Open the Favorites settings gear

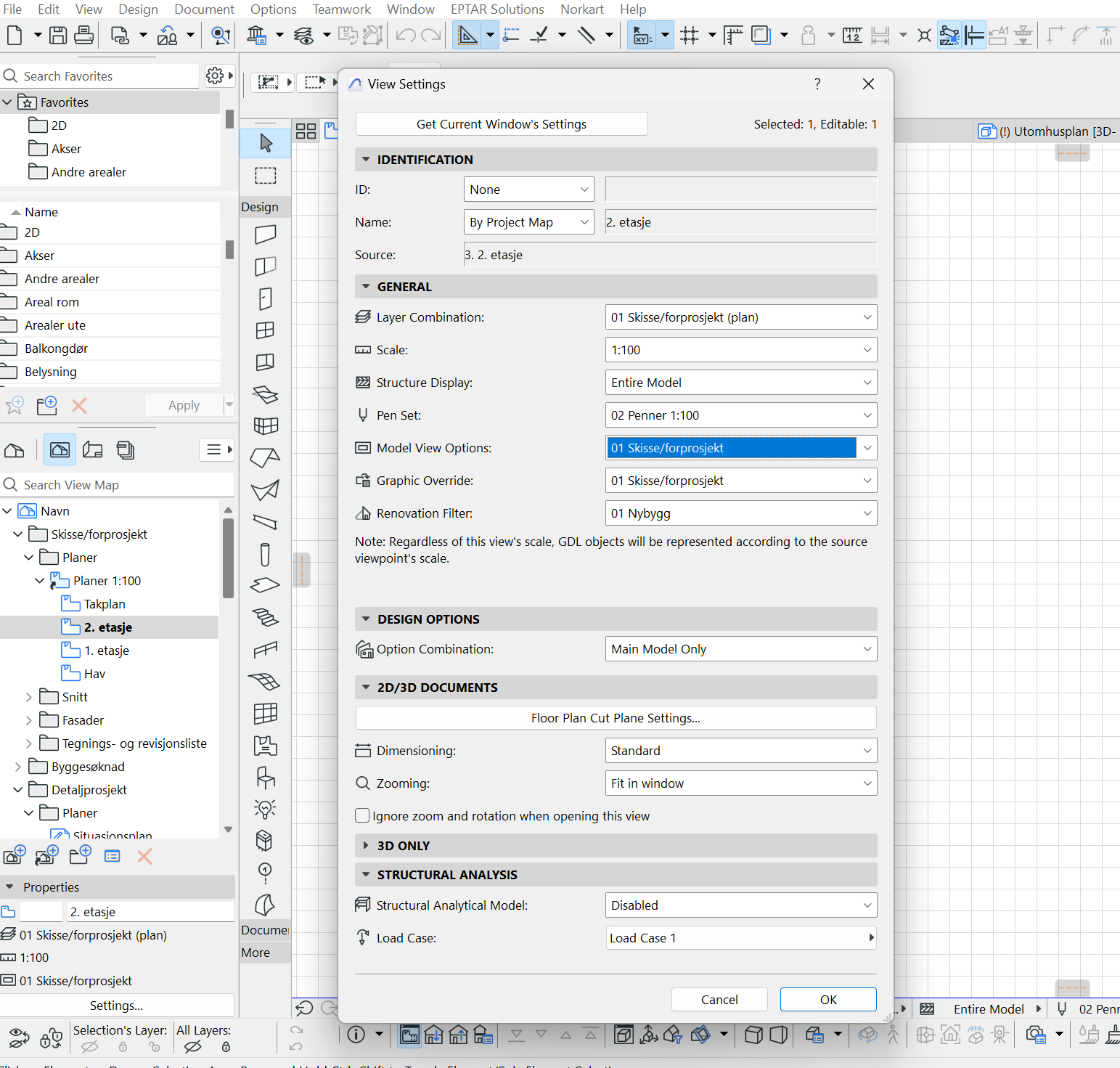(x=215, y=76)
